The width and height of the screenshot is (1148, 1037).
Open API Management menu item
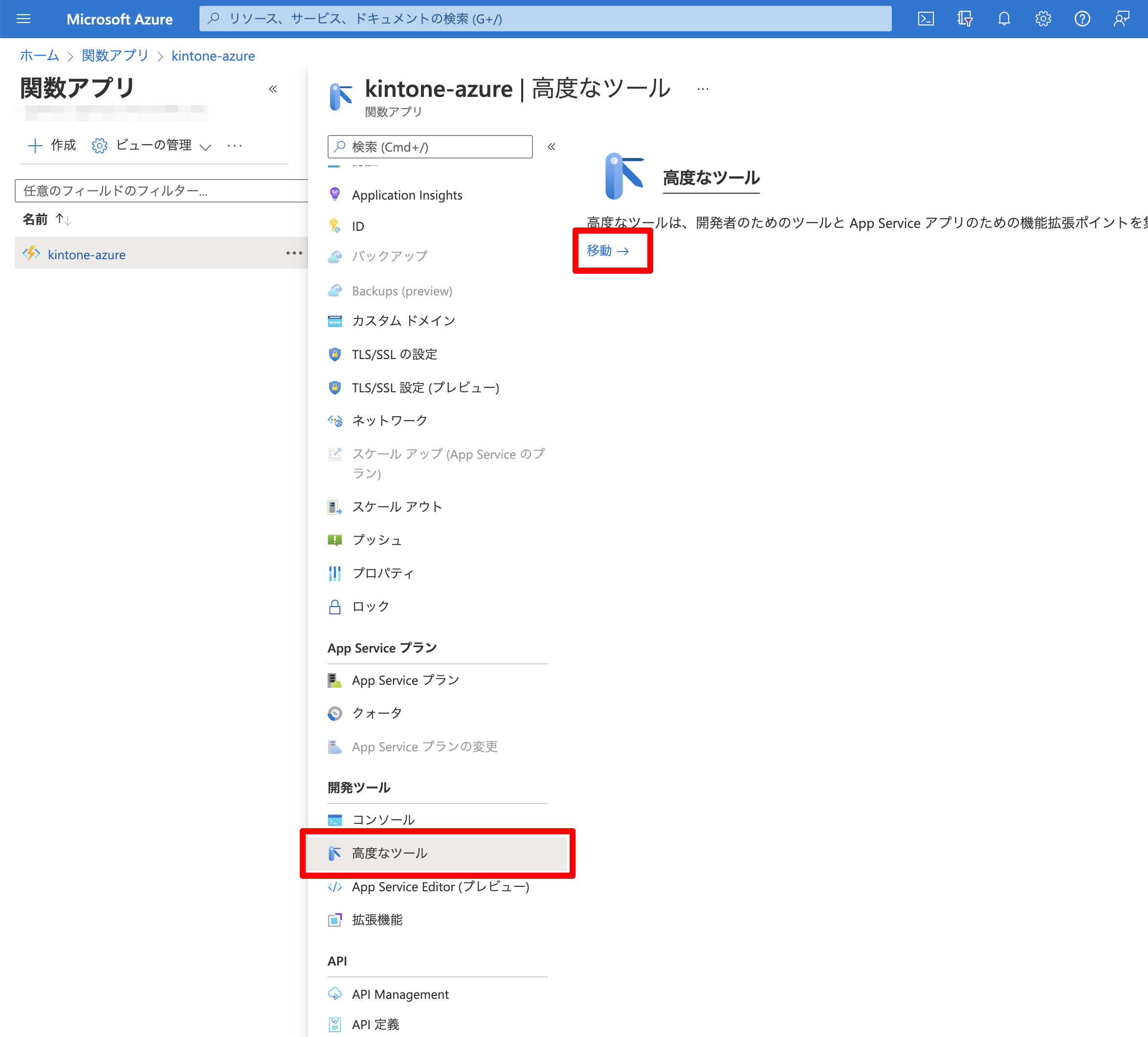(x=400, y=994)
